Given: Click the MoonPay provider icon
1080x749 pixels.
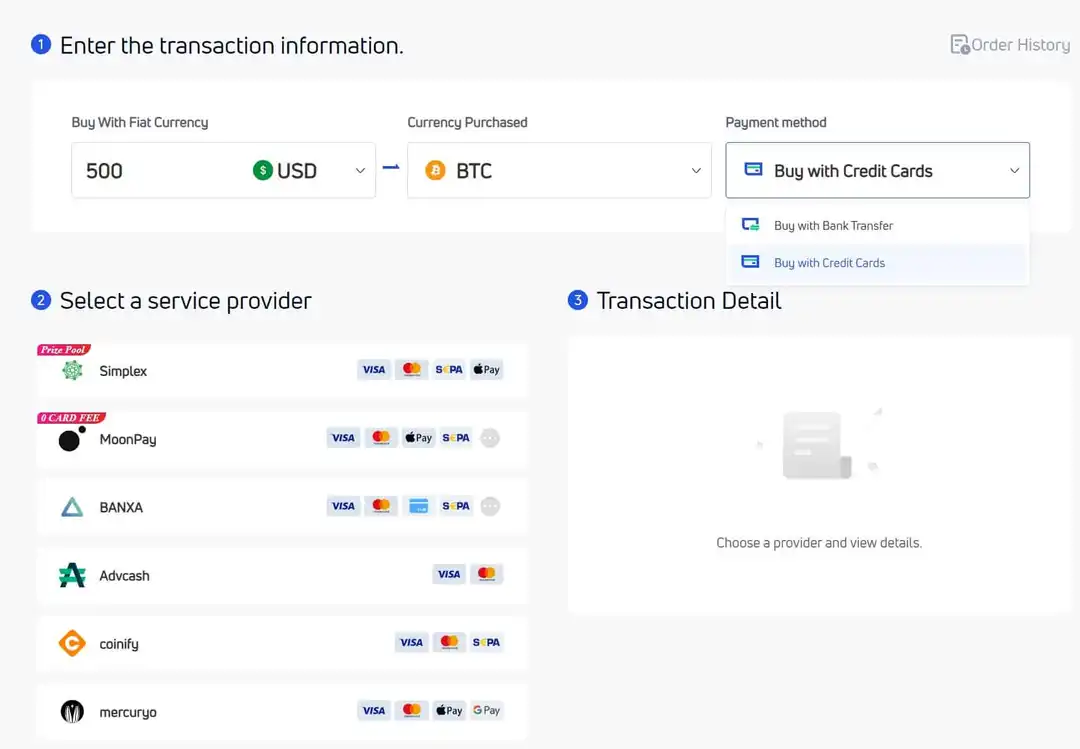Looking at the screenshot, I should [70, 438].
